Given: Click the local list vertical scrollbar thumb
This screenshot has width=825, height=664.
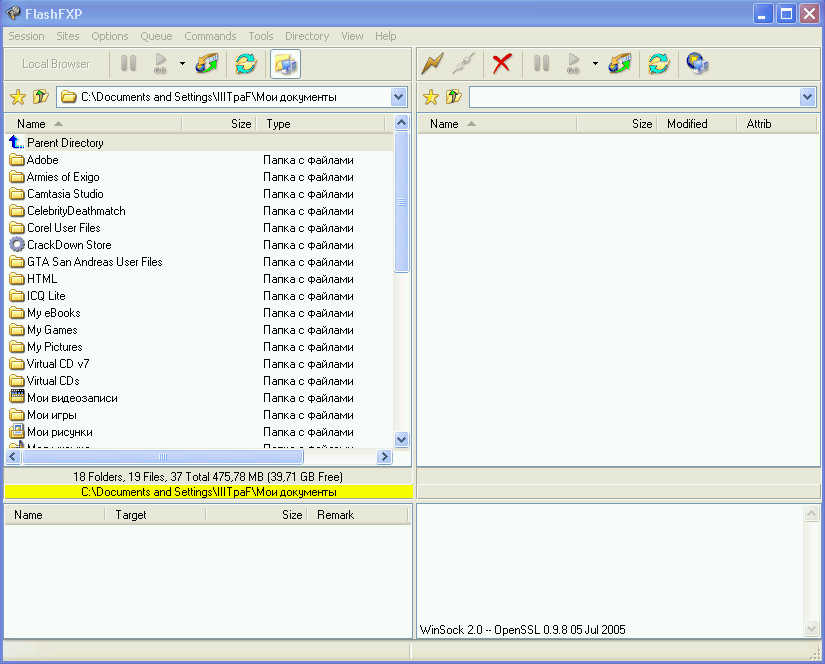Looking at the screenshot, I should click(x=401, y=202).
